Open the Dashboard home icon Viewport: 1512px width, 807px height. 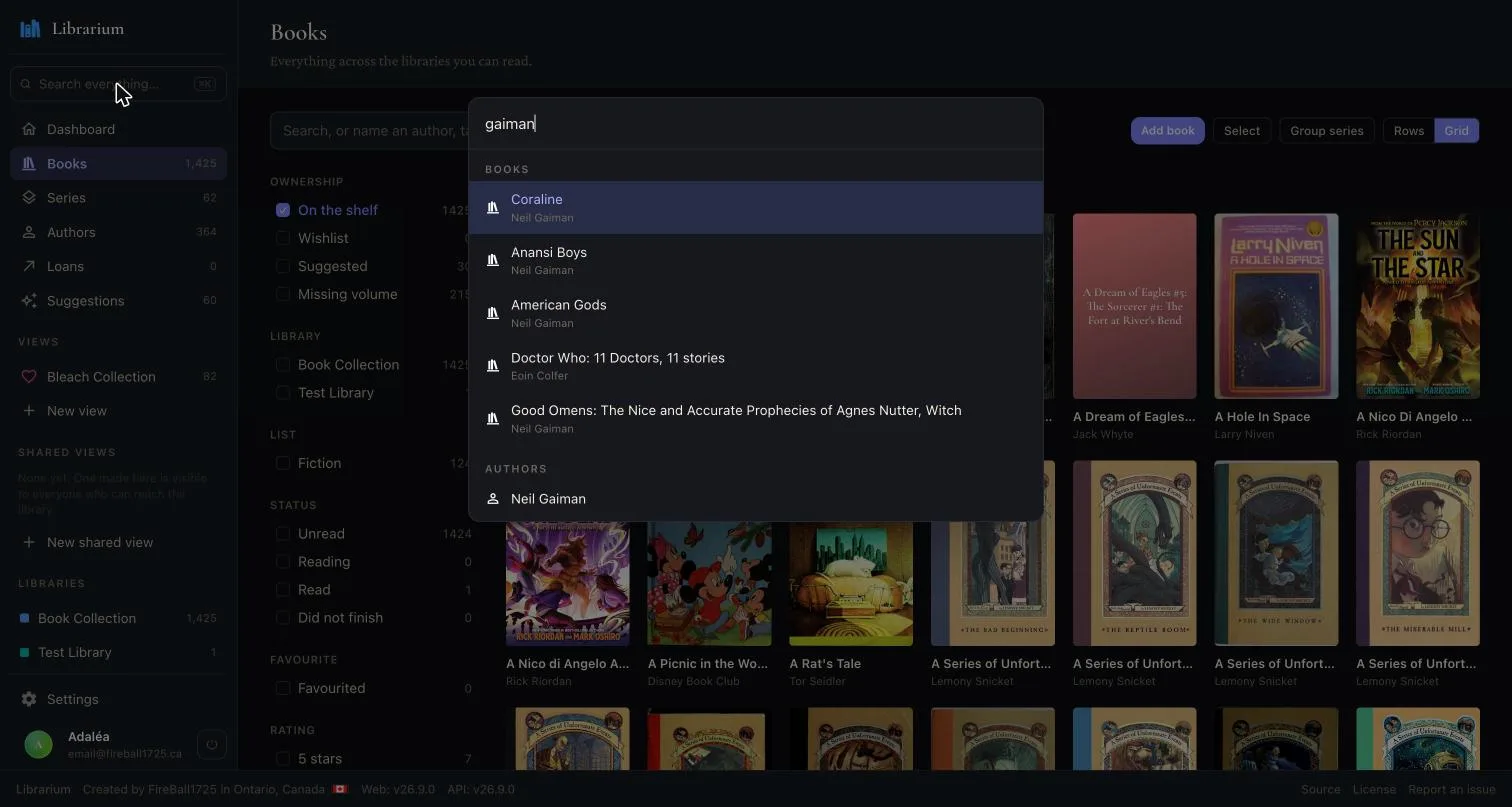pos(29,129)
